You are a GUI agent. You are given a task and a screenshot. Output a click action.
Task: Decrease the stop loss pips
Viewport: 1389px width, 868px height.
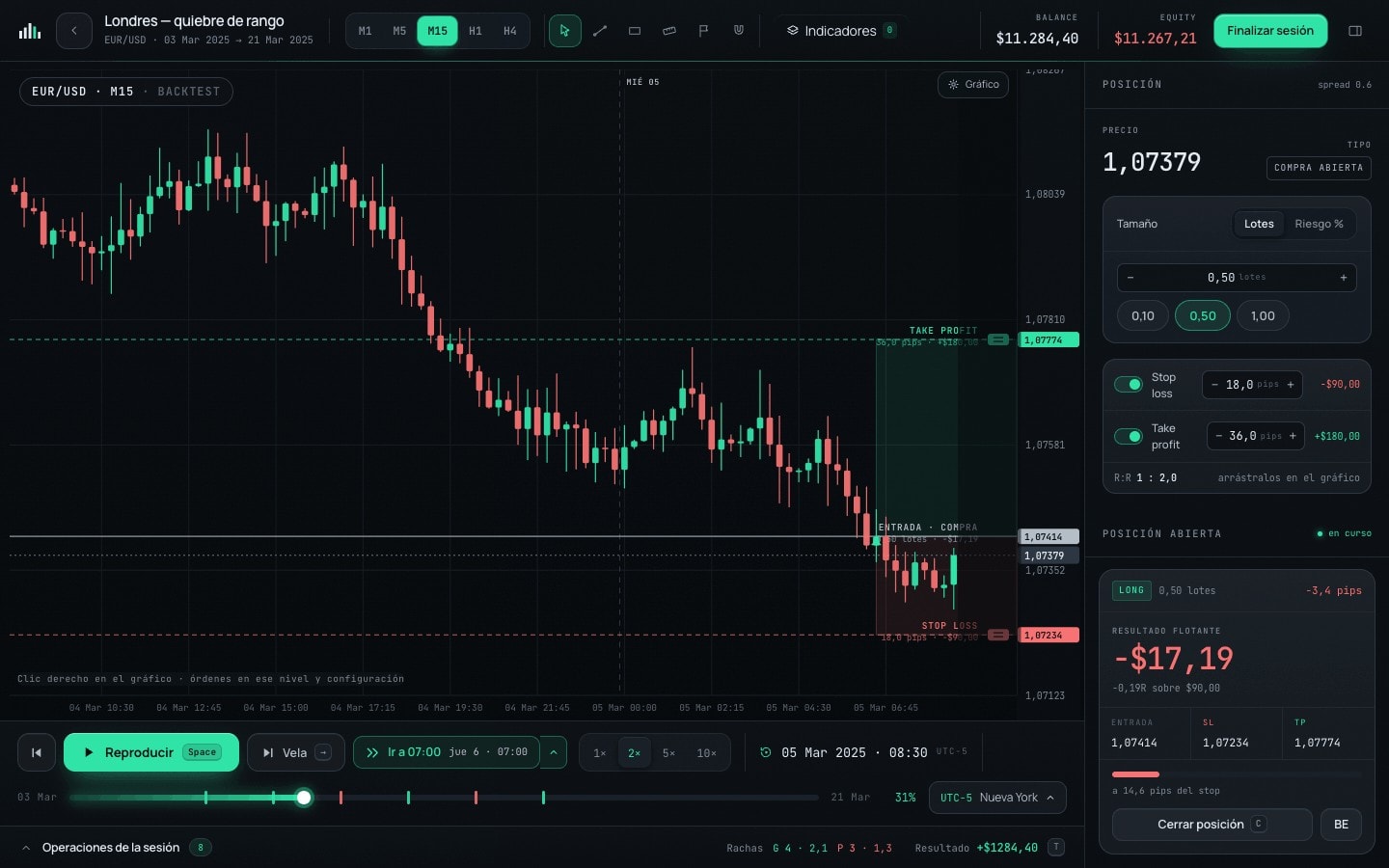(1214, 385)
